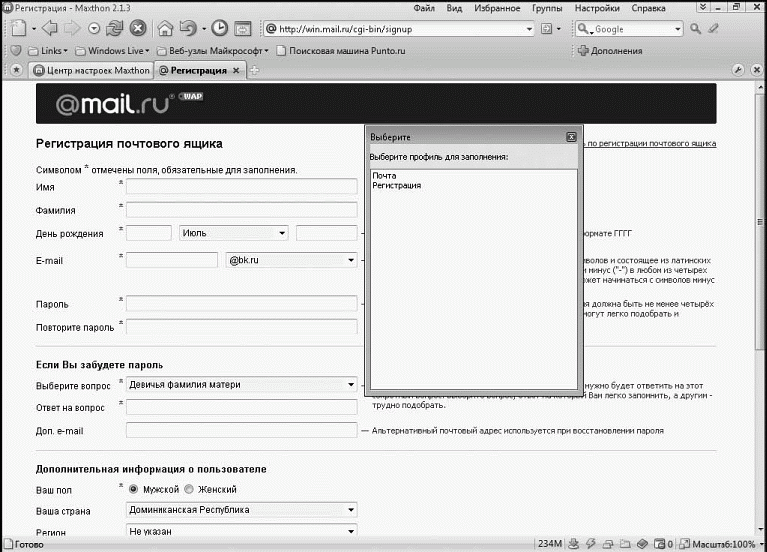Click the full screen window icon in toolbar
Image resolution: width=767 pixels, height=552 pixels.
coord(242,29)
